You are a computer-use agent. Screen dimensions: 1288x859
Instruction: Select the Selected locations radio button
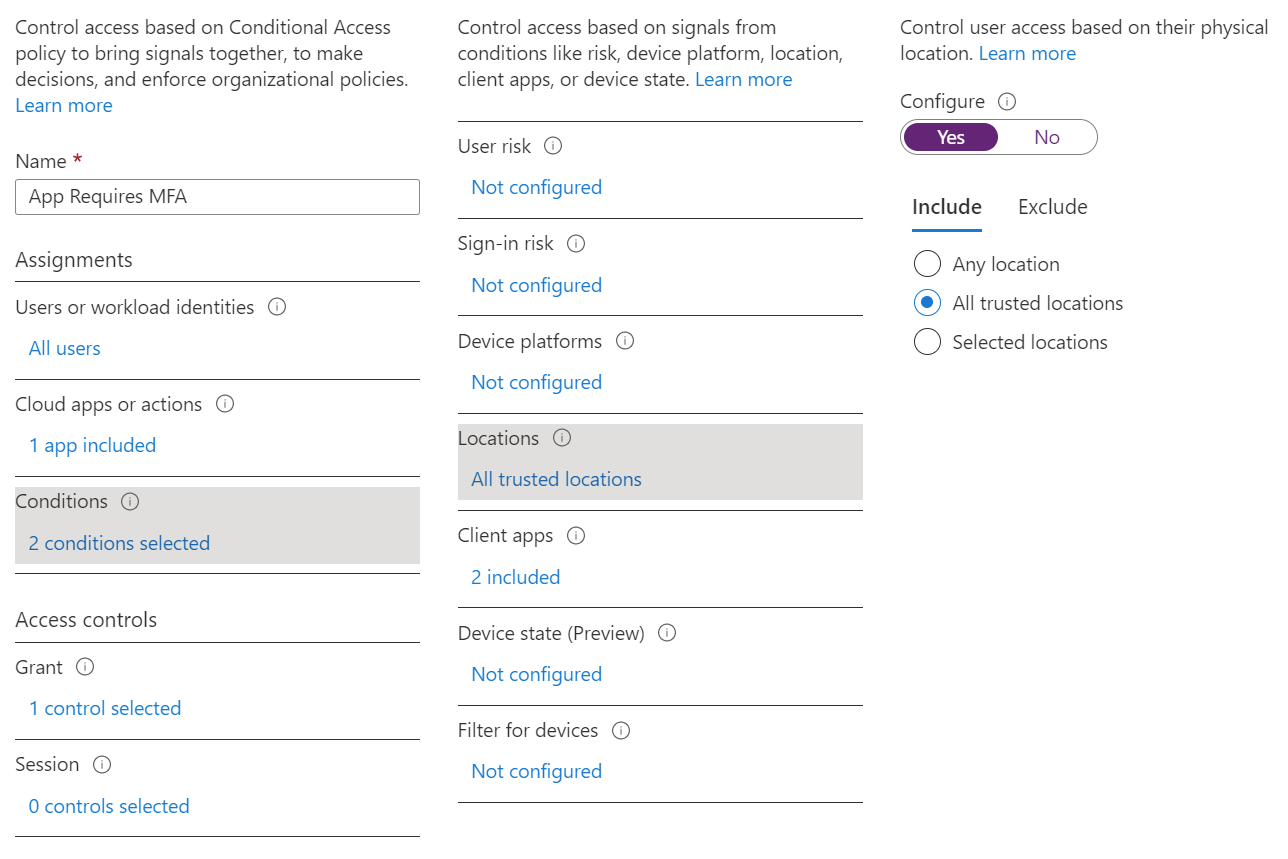(927, 342)
